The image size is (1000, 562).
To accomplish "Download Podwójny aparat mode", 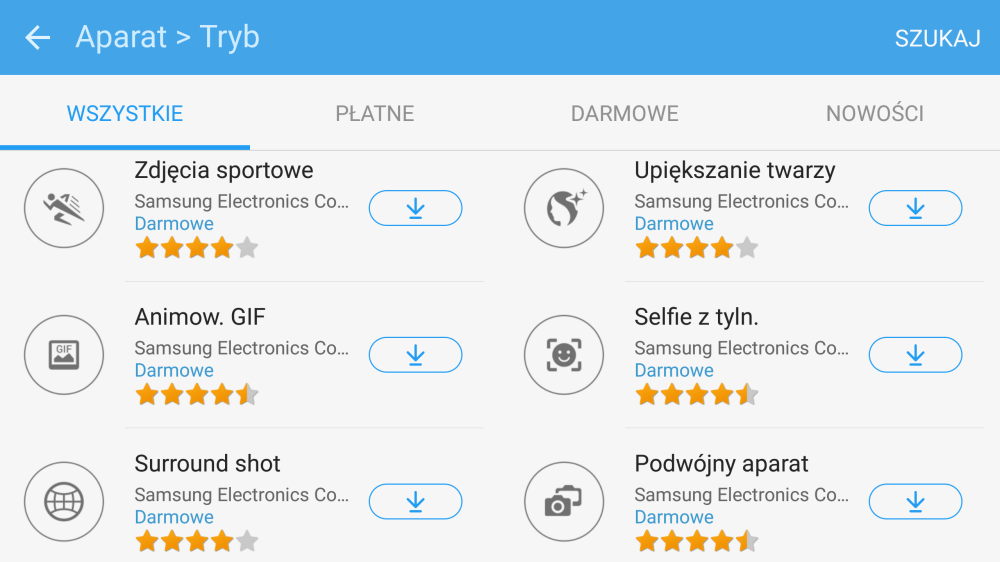I will (x=915, y=501).
